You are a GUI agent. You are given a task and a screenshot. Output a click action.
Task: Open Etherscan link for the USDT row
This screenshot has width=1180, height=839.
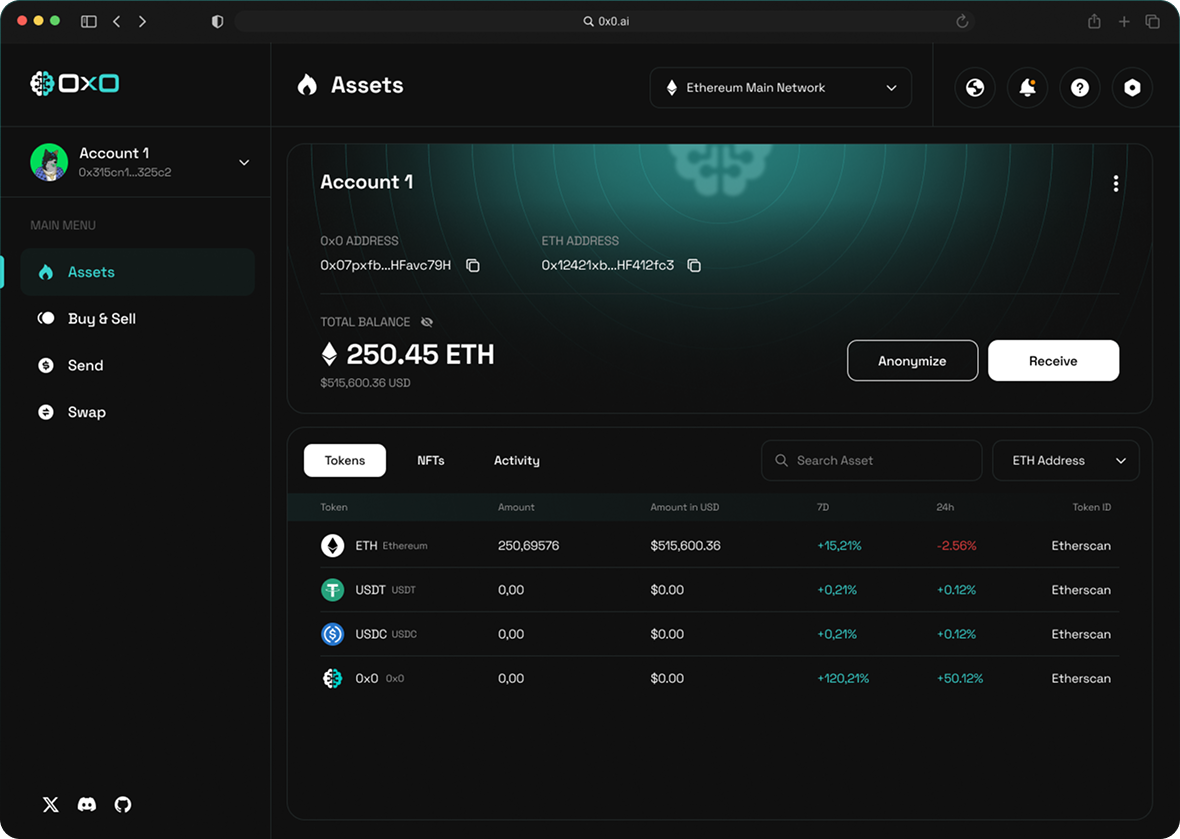[x=1081, y=590]
